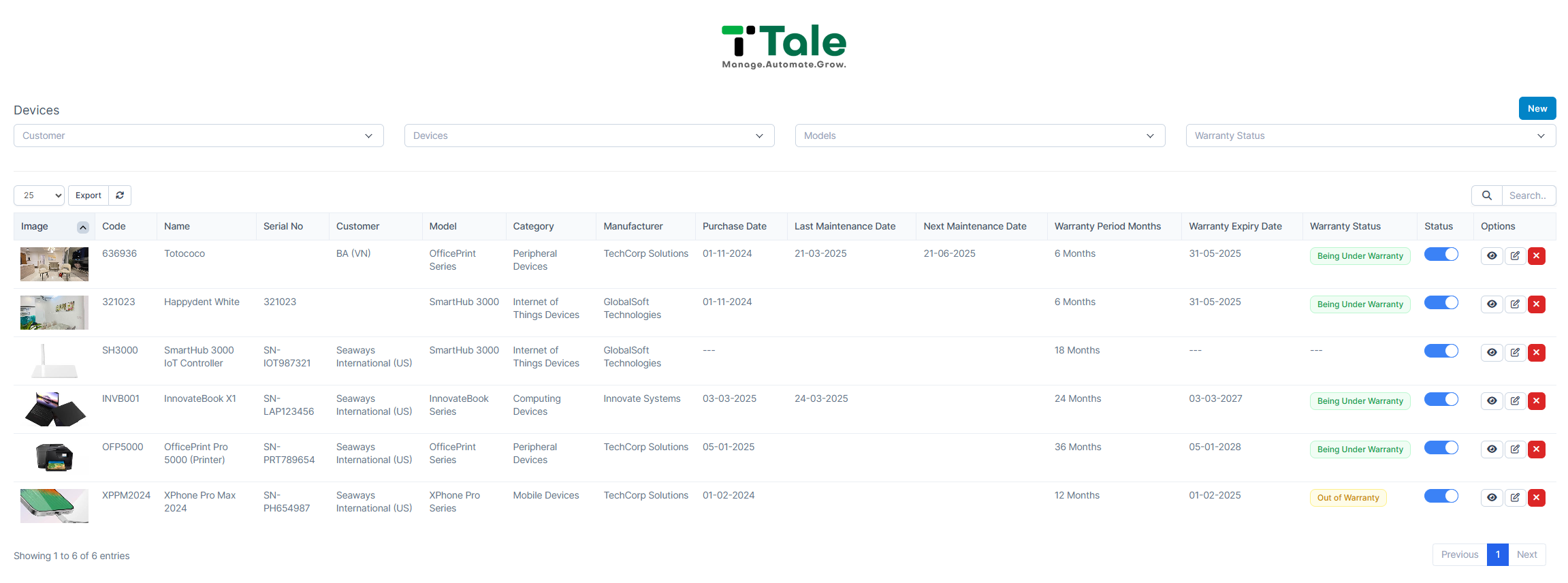Go to page 1 in pagination
Screen dimensions: 1568x583
[1498, 554]
